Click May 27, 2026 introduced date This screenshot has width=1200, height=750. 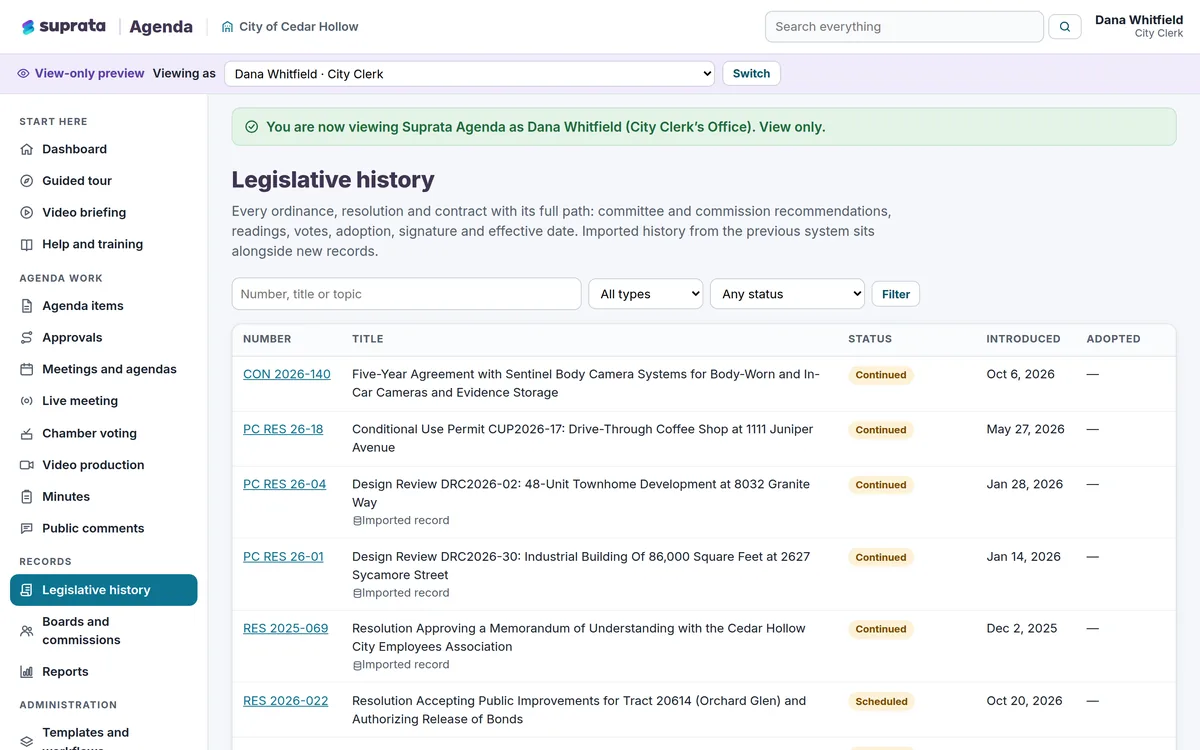(x=1026, y=429)
